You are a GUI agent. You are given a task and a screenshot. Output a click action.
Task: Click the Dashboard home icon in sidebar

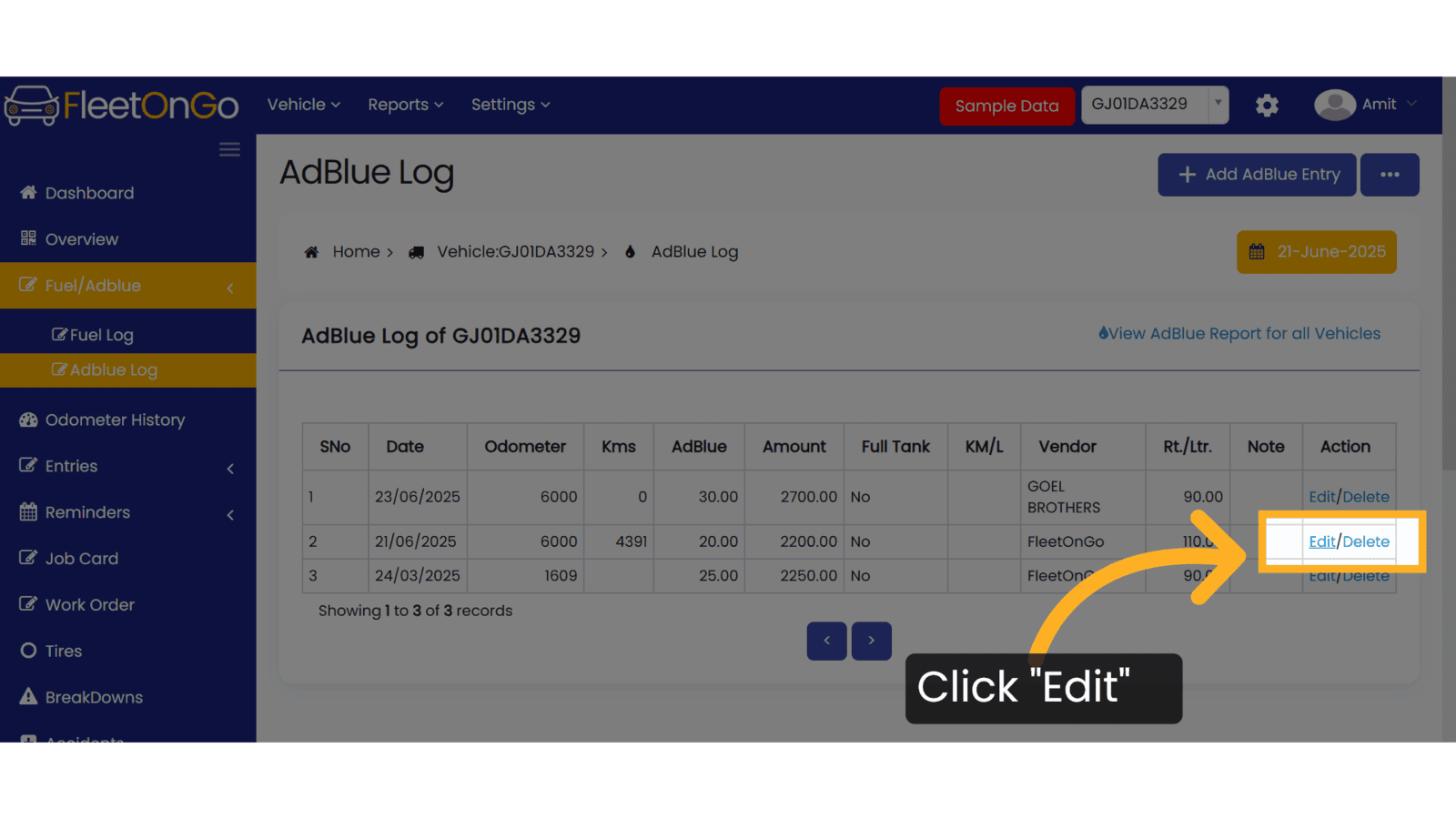pyautogui.click(x=28, y=192)
